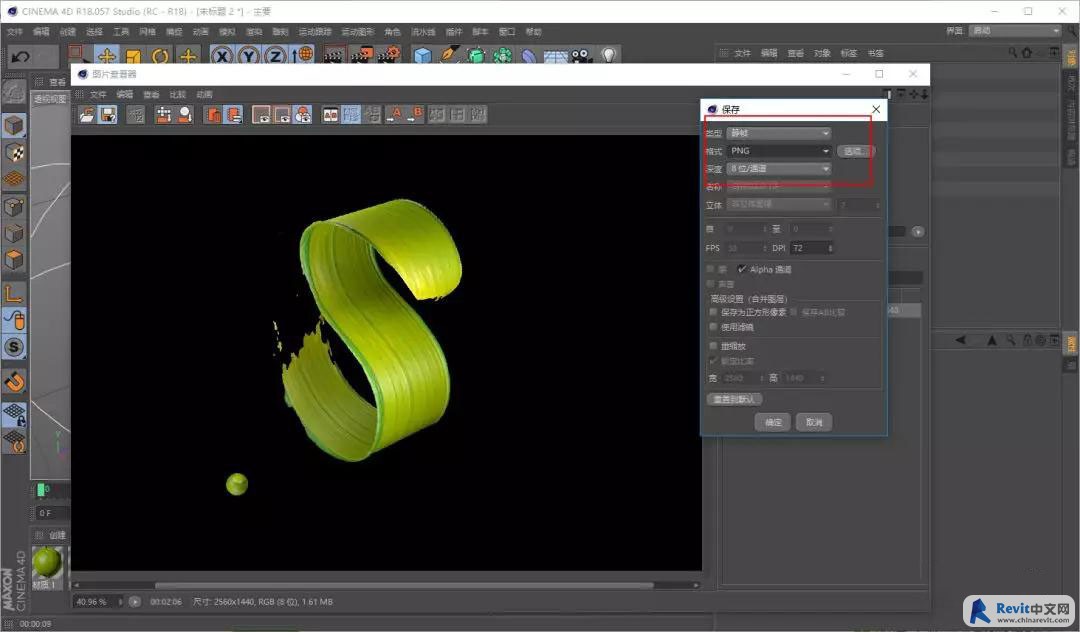Viewport: 1080px width, 632px height.
Task: Toggle the resize checkbox in Save dialog
Action: [x=713, y=346]
